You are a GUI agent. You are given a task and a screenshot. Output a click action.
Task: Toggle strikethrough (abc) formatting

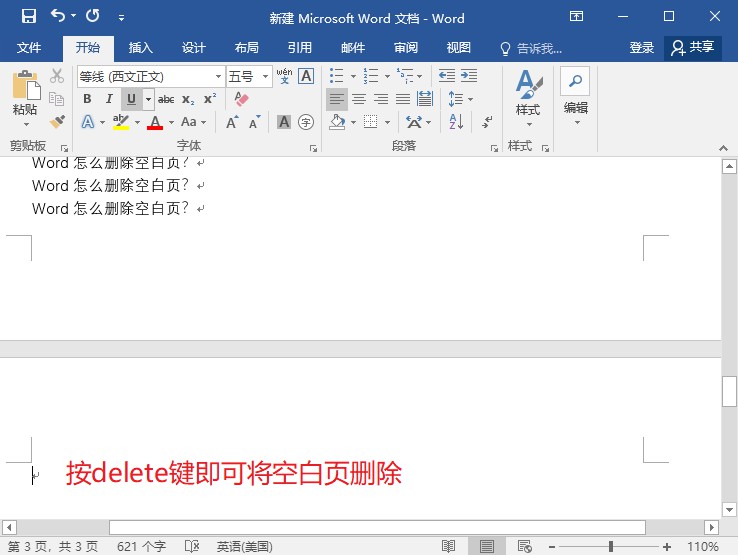166,99
